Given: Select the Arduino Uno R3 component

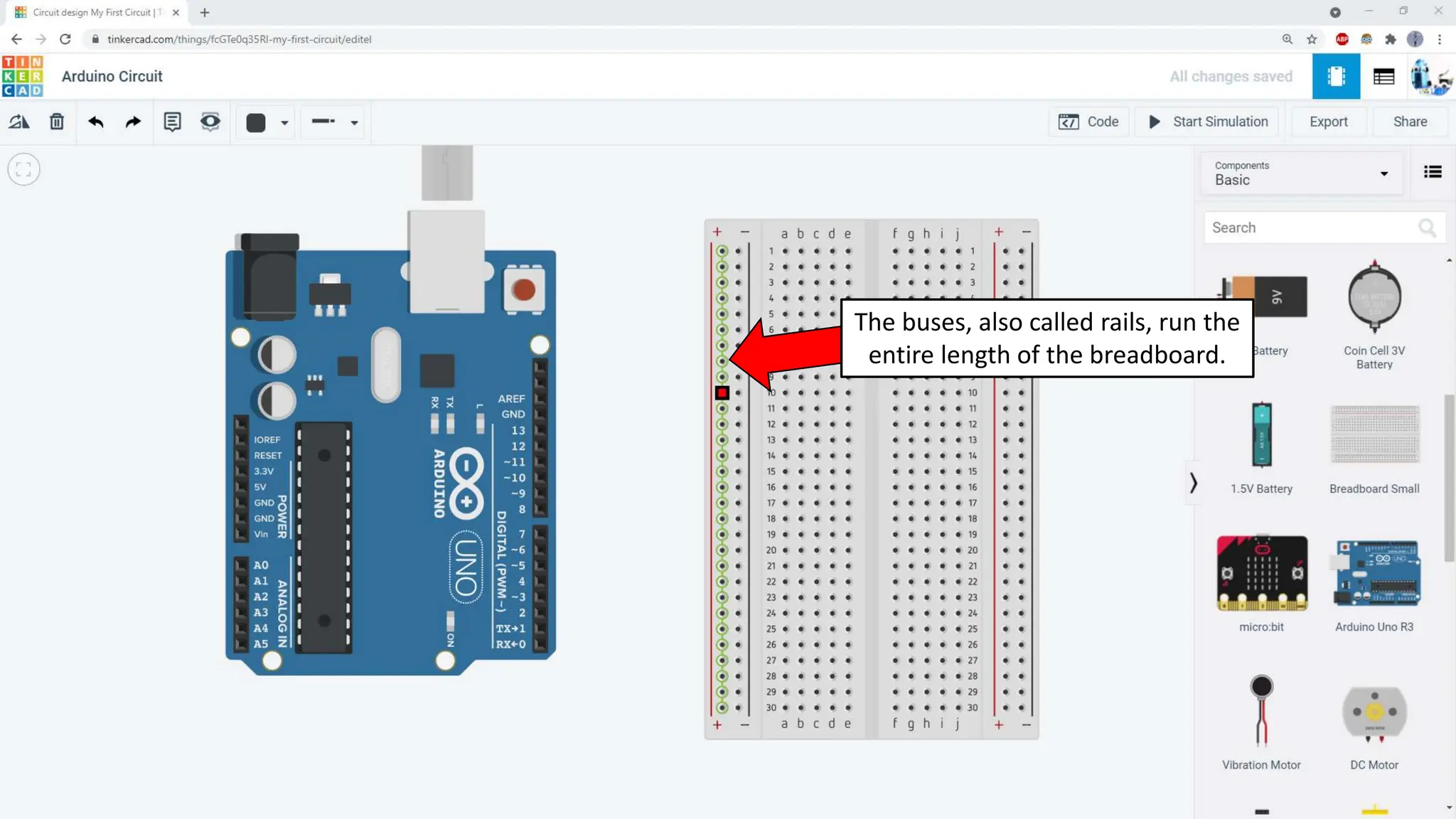Looking at the screenshot, I should coord(1374,584).
